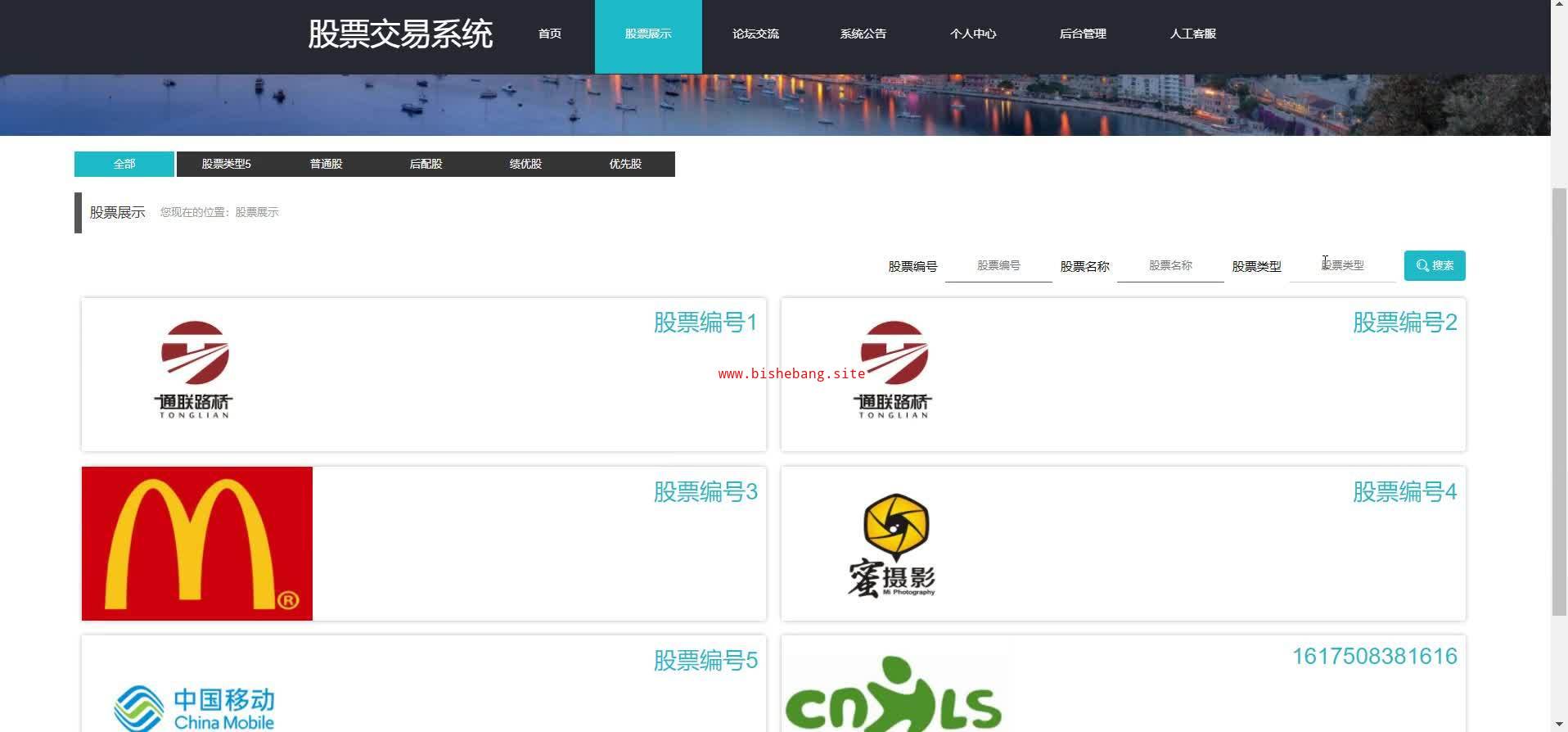1568x732 pixels.
Task: Open 人工客服 in the top menu
Action: 1192,34
